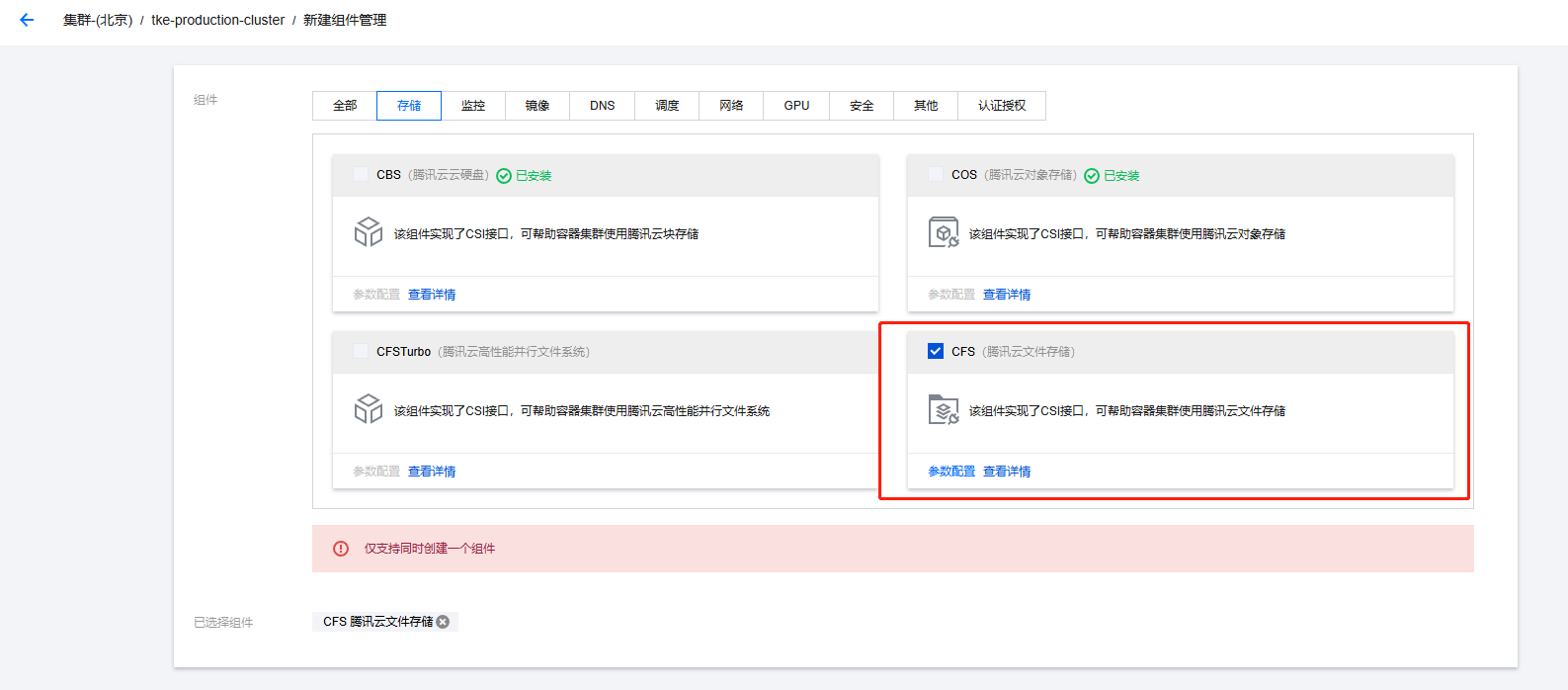Remove the selected CFS component tag

pos(443,622)
